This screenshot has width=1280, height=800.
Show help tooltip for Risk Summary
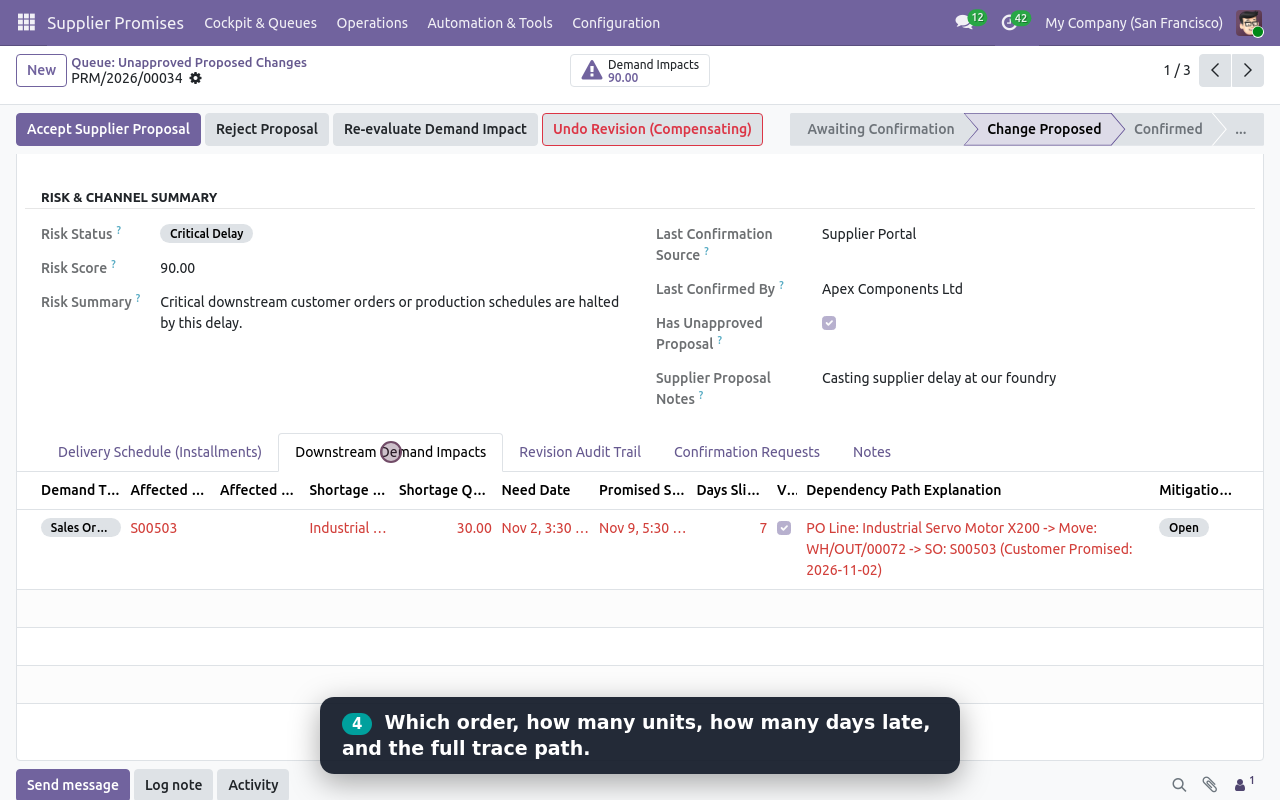(138, 298)
